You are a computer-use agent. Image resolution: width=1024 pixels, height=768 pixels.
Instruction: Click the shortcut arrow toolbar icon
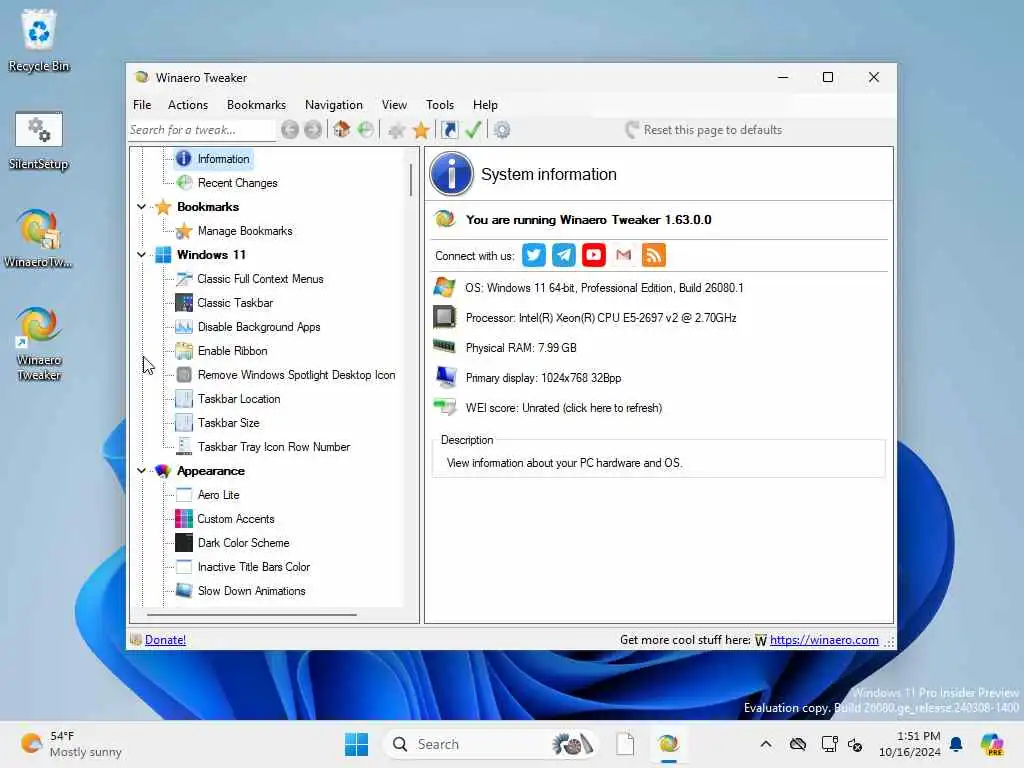coord(450,130)
